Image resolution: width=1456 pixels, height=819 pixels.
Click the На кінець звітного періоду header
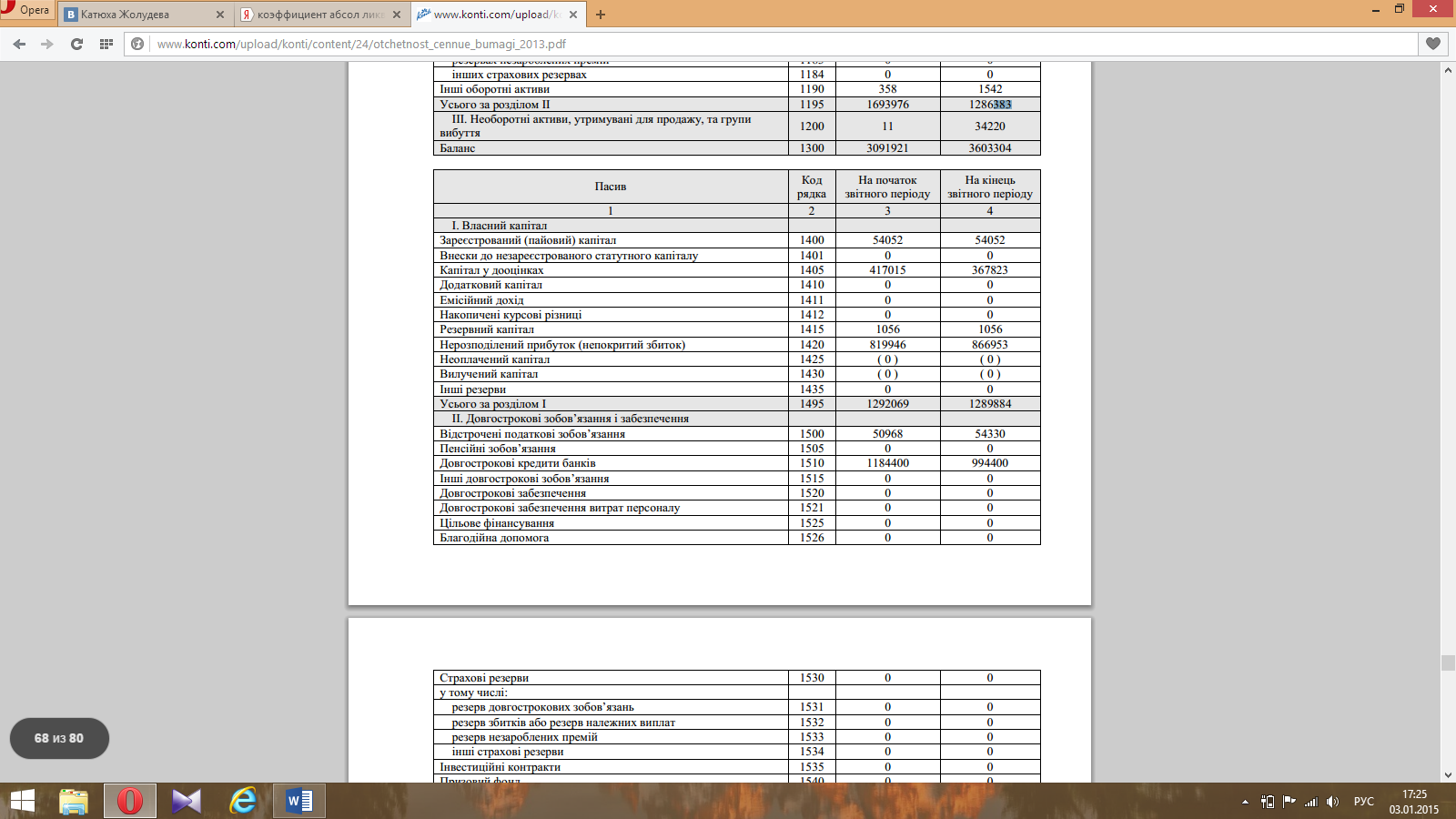(x=990, y=187)
